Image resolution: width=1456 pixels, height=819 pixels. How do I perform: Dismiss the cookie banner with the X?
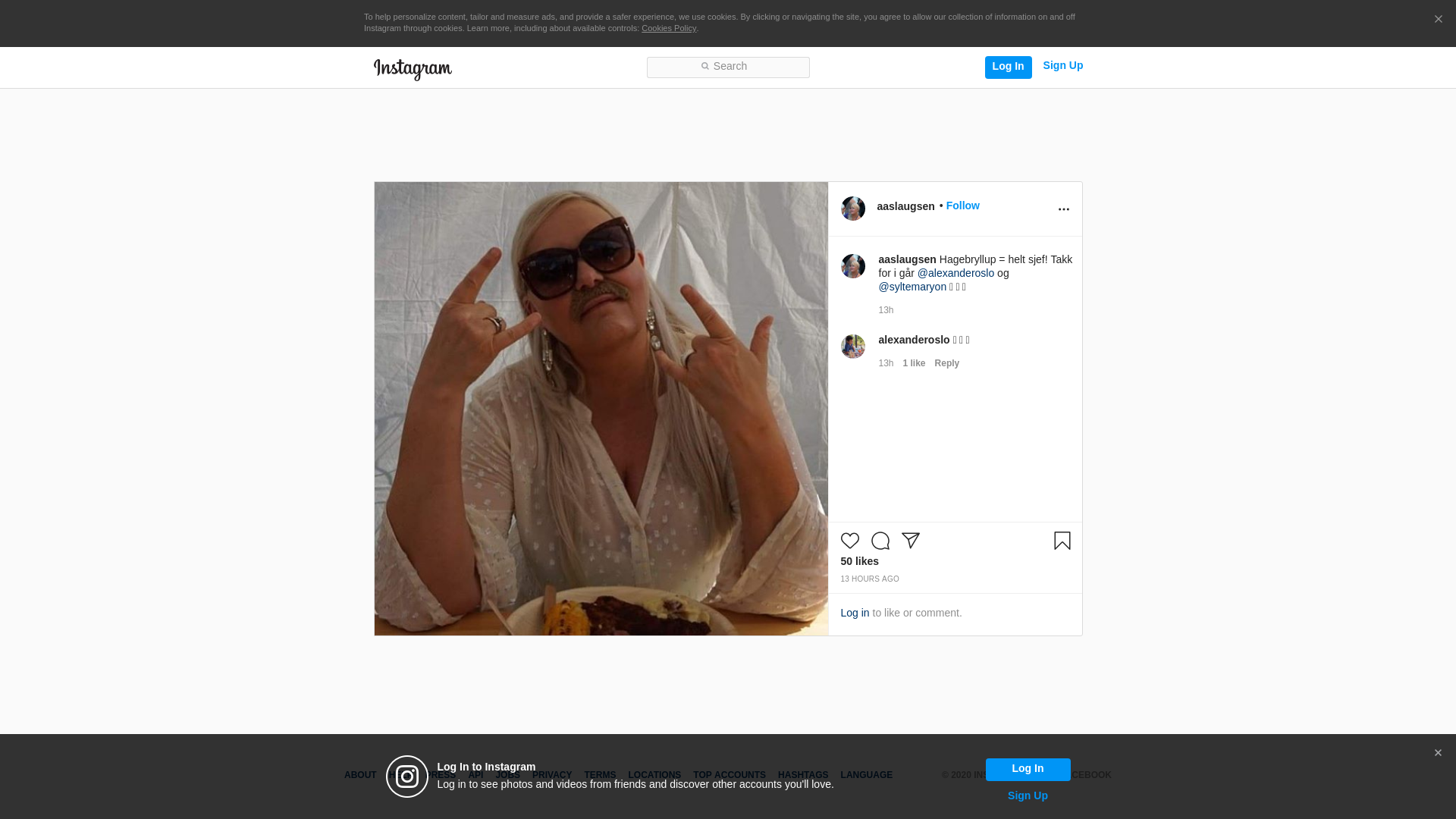pos(1438,20)
